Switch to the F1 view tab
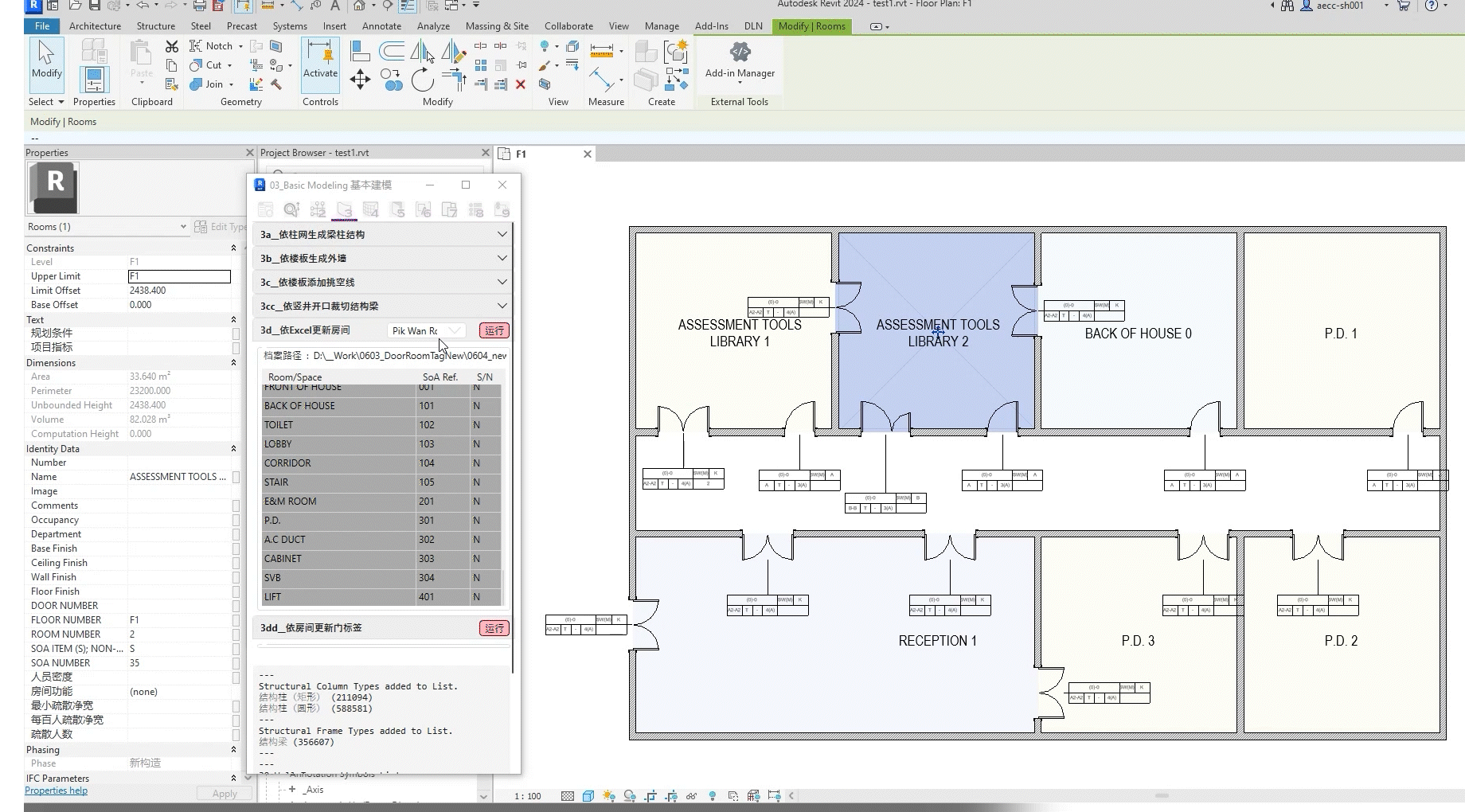This screenshot has width=1465, height=812. [522, 154]
